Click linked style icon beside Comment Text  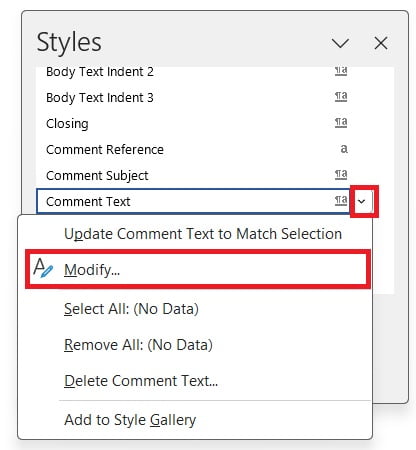(x=341, y=200)
